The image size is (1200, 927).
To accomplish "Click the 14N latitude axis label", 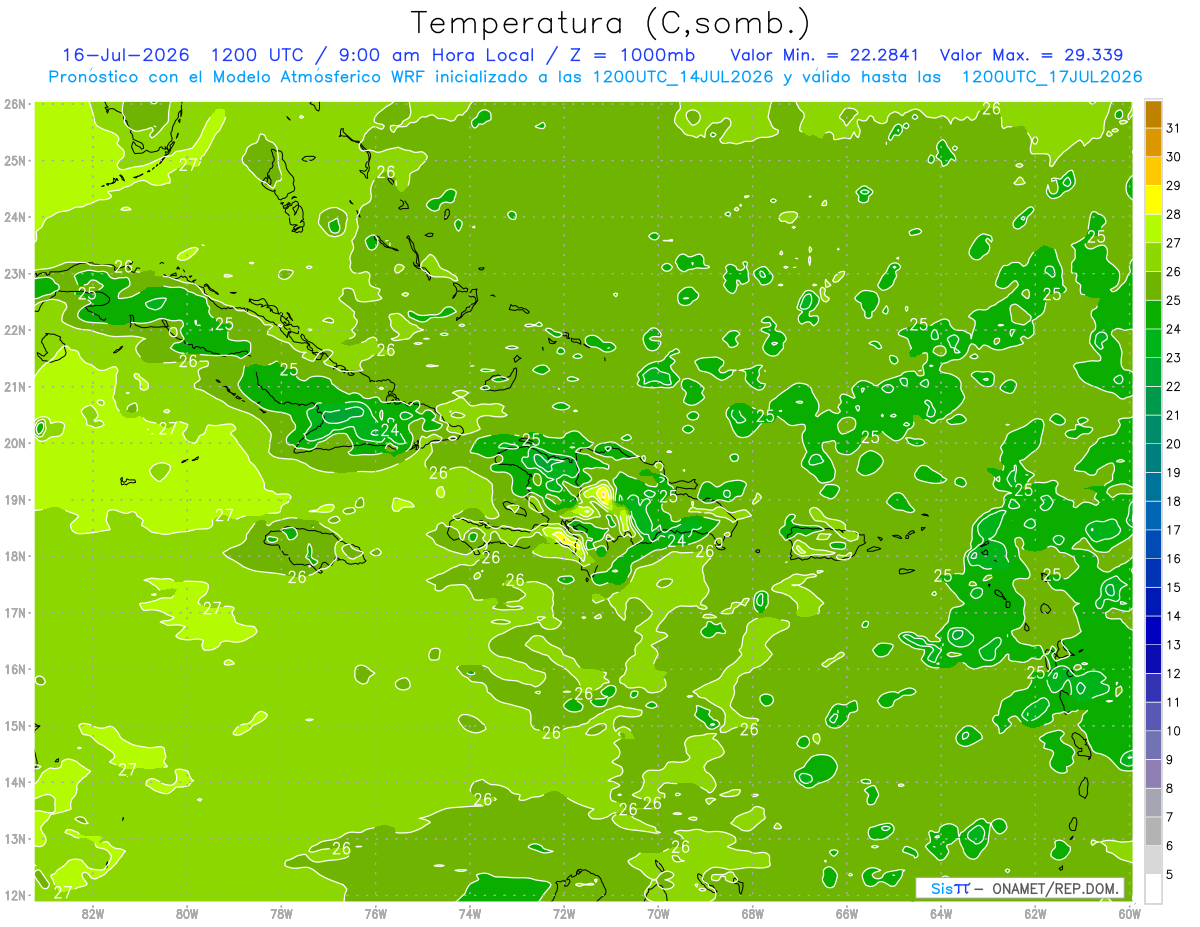I will pos(15,782).
